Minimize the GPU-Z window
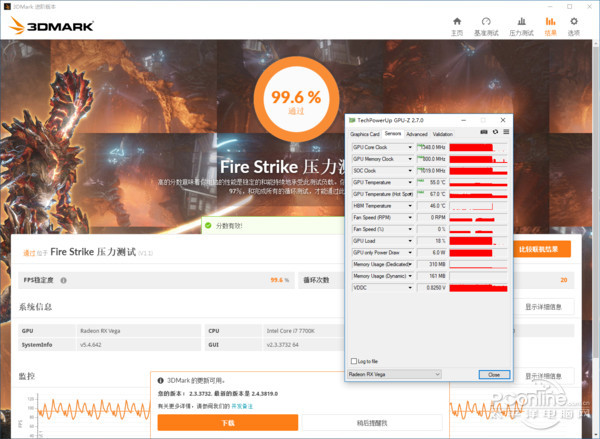 point(463,120)
